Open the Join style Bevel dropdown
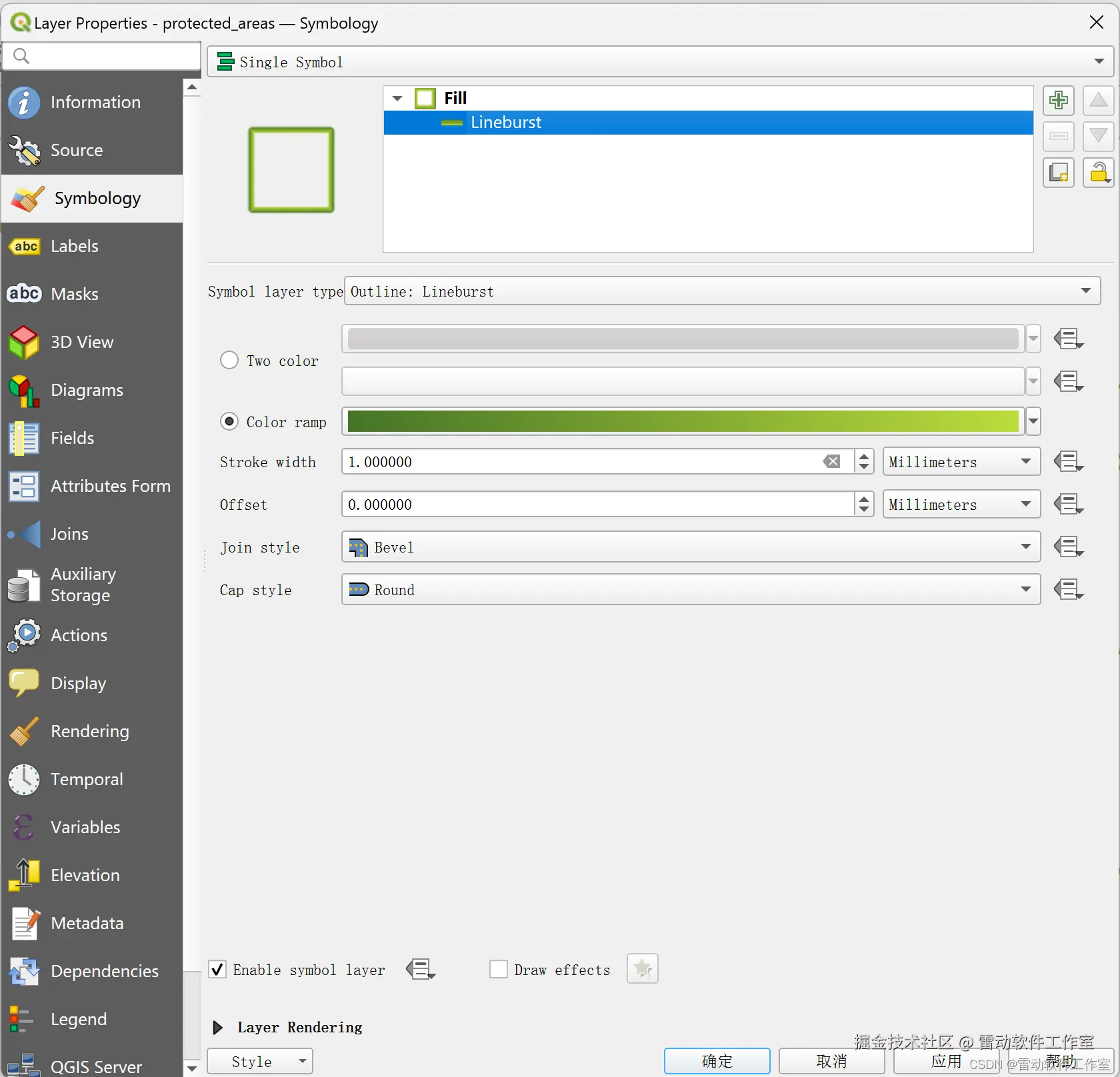 tap(691, 546)
